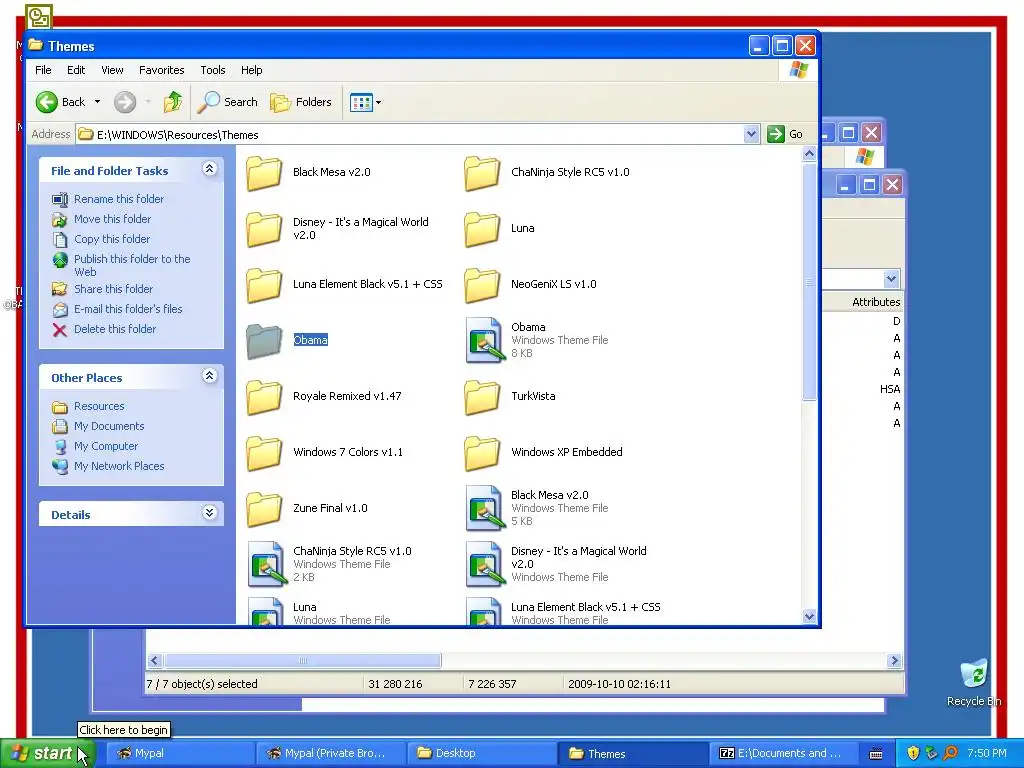The image size is (1024, 768).
Task: Go to My Network Places
Action: (x=119, y=466)
